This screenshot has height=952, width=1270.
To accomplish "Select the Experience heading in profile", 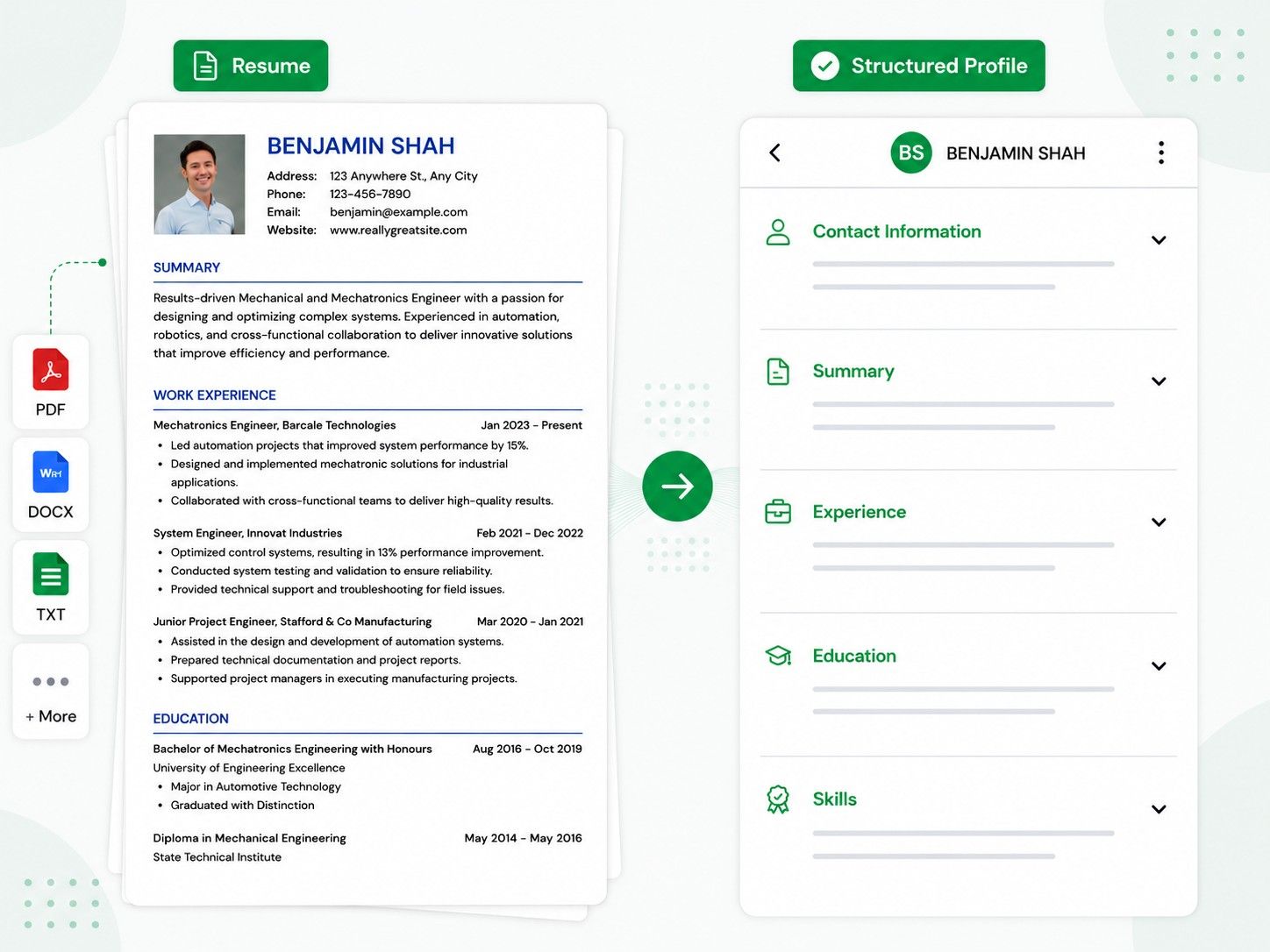I will [x=860, y=512].
